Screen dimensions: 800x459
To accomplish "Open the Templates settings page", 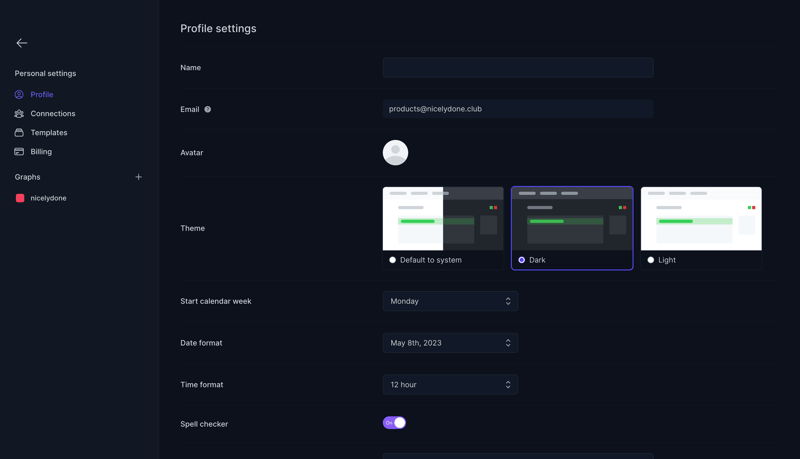I will [49, 133].
